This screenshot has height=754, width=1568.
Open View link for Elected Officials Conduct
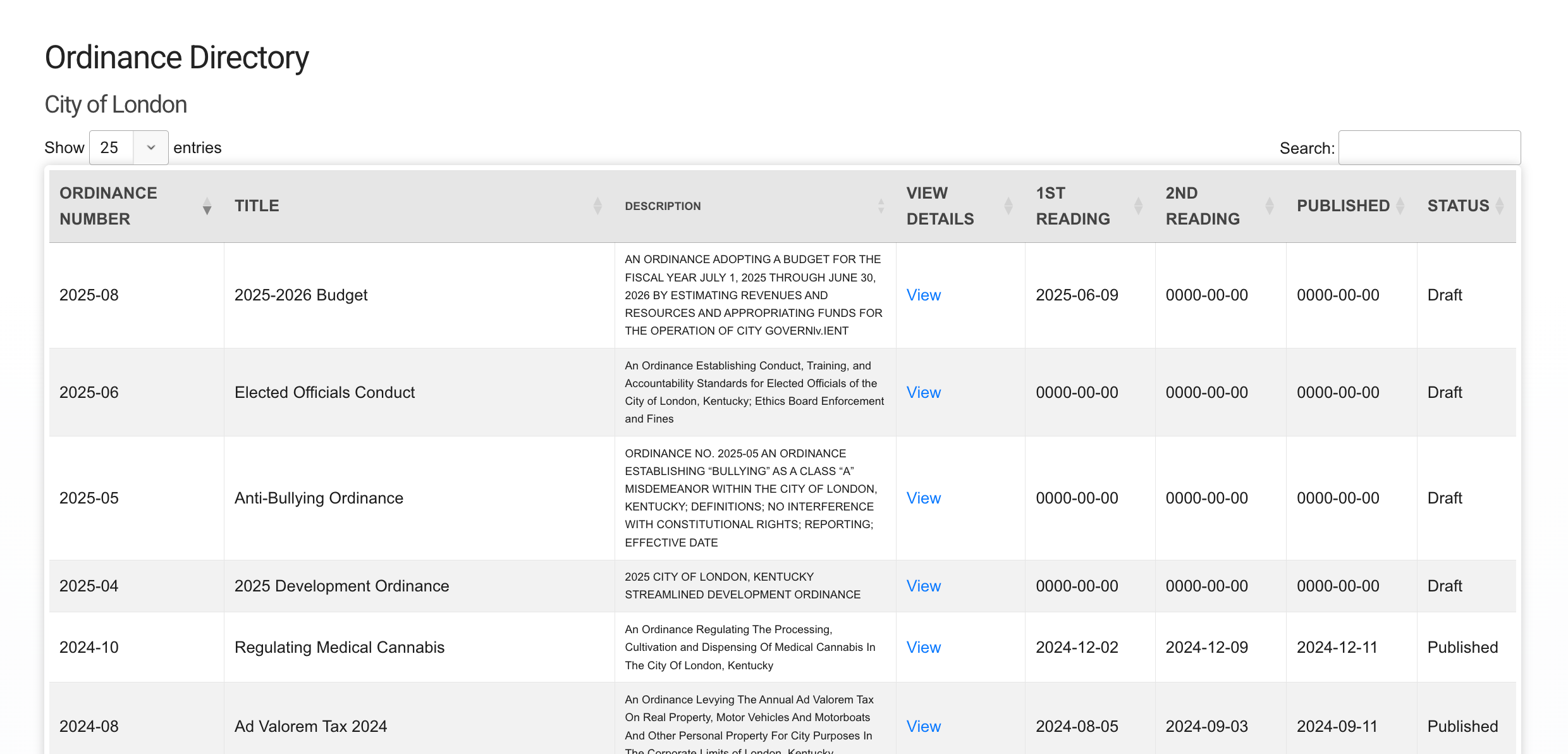pyautogui.click(x=923, y=392)
